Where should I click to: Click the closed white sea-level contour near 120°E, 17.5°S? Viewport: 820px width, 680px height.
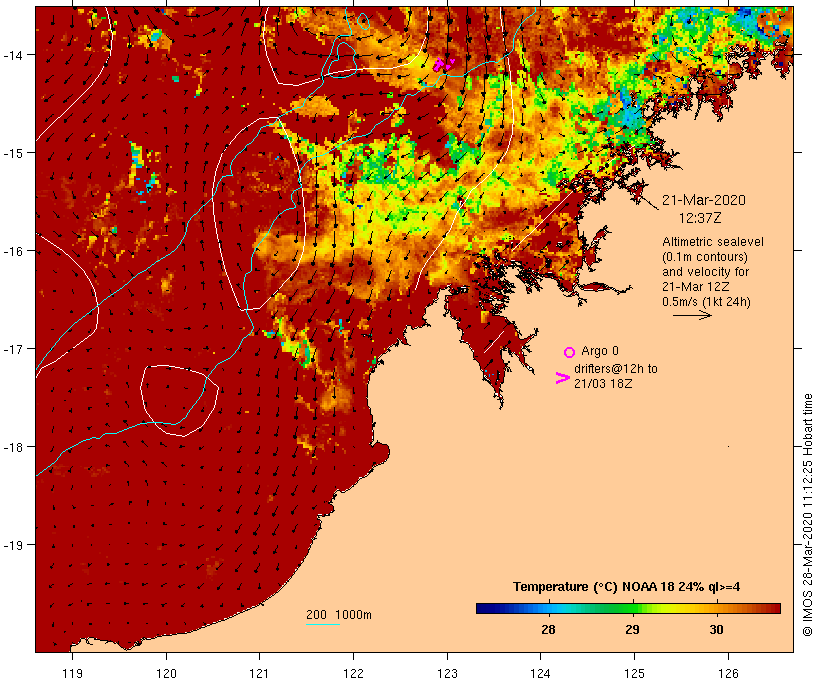point(179,400)
